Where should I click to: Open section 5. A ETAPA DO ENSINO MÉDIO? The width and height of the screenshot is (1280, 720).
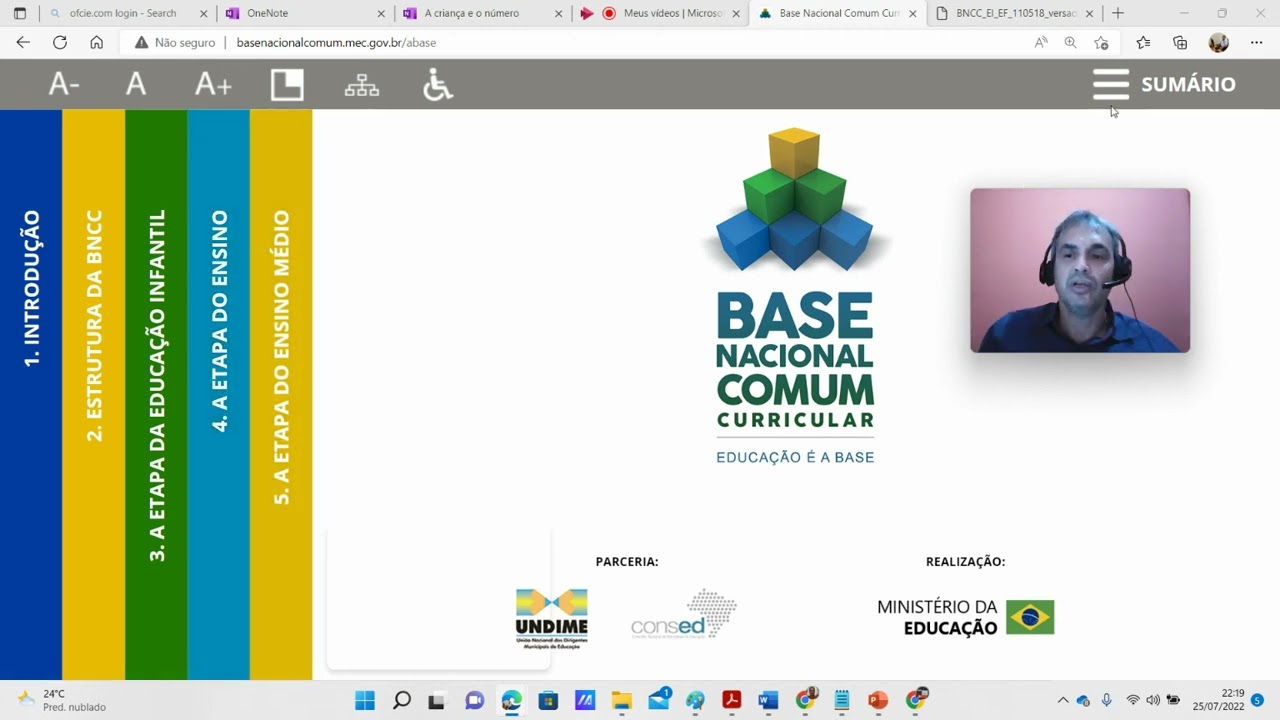pos(281,394)
